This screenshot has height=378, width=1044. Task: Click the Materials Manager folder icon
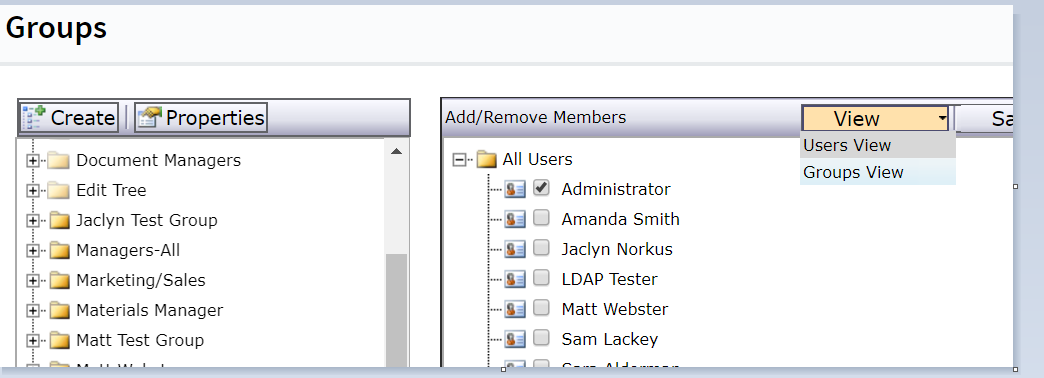tap(59, 310)
